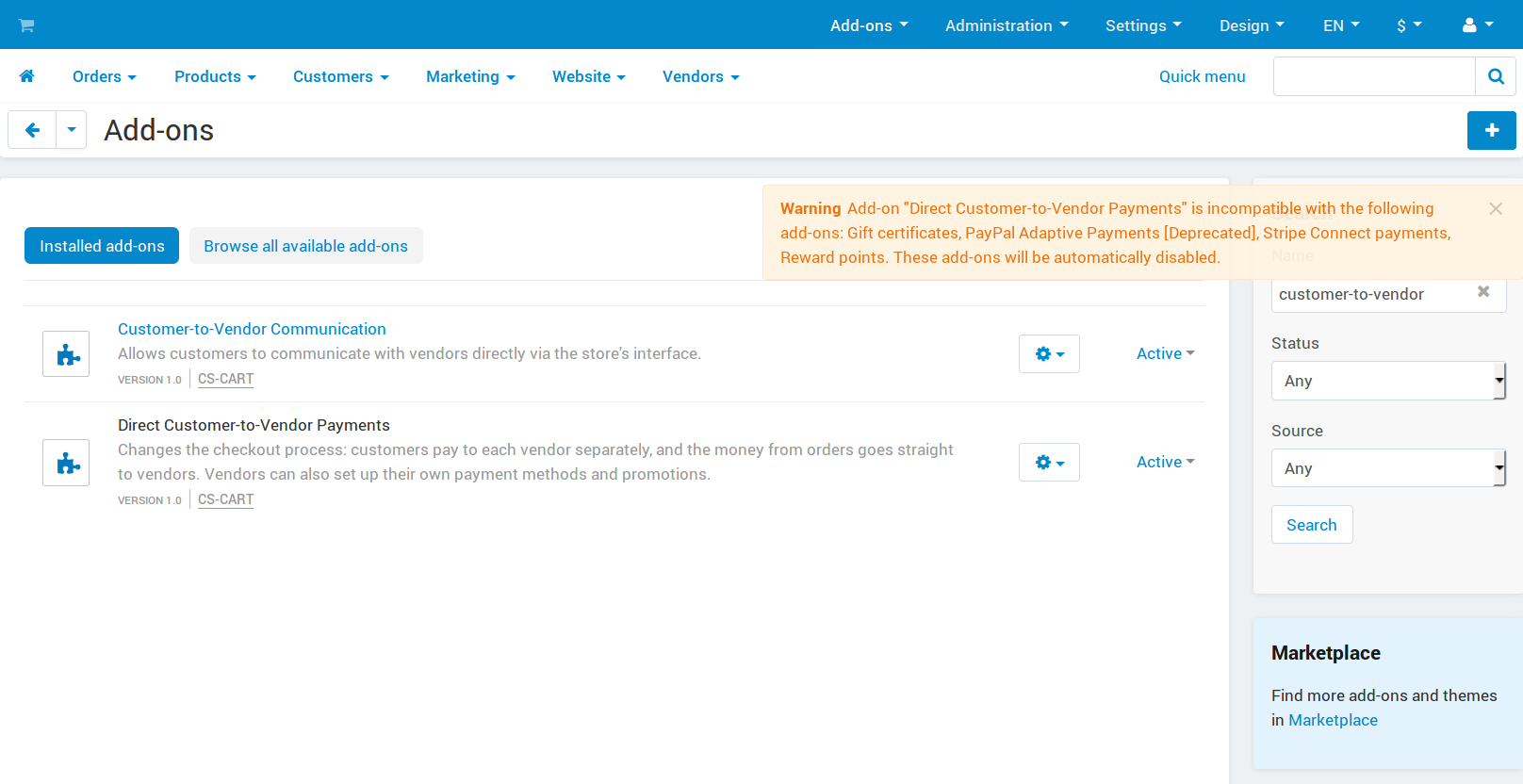Change Active status of Customer-to-Vendor Communication

(1165, 353)
